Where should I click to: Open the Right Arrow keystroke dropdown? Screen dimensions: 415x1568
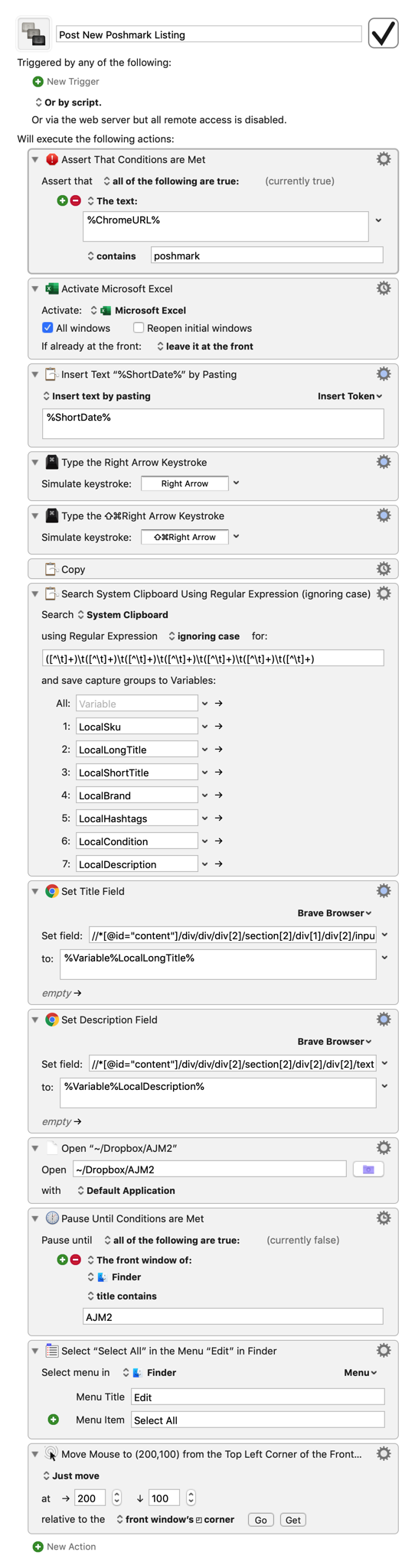237,483
